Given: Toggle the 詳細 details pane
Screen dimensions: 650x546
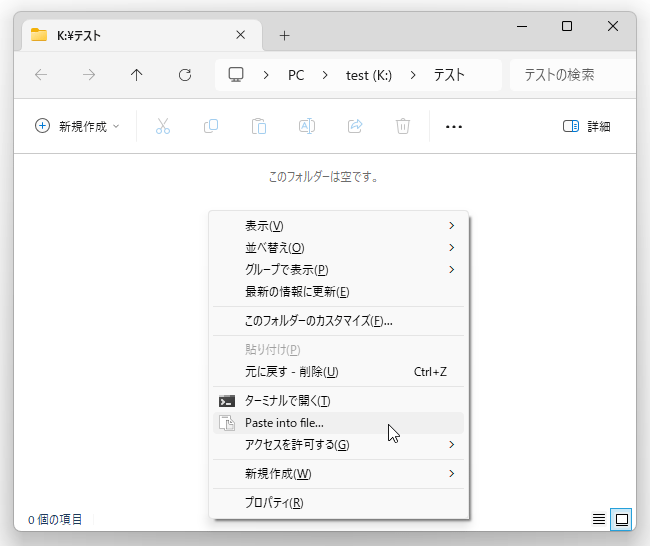Looking at the screenshot, I should pos(586,126).
